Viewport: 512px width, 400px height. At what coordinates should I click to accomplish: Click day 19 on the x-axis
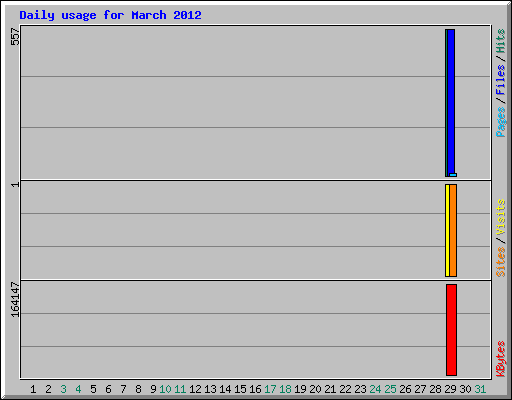300,389
